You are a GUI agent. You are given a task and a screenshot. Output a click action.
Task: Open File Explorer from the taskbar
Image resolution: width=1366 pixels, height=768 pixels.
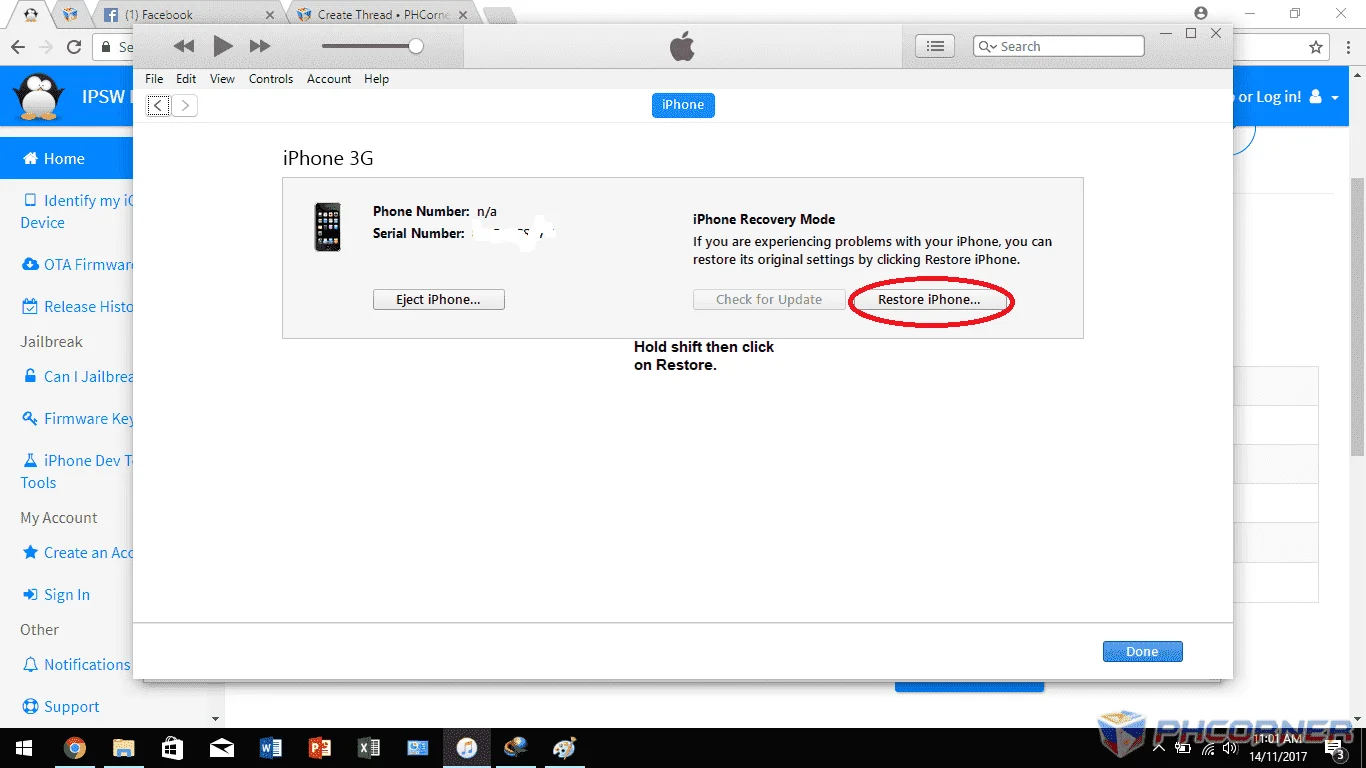(123, 748)
